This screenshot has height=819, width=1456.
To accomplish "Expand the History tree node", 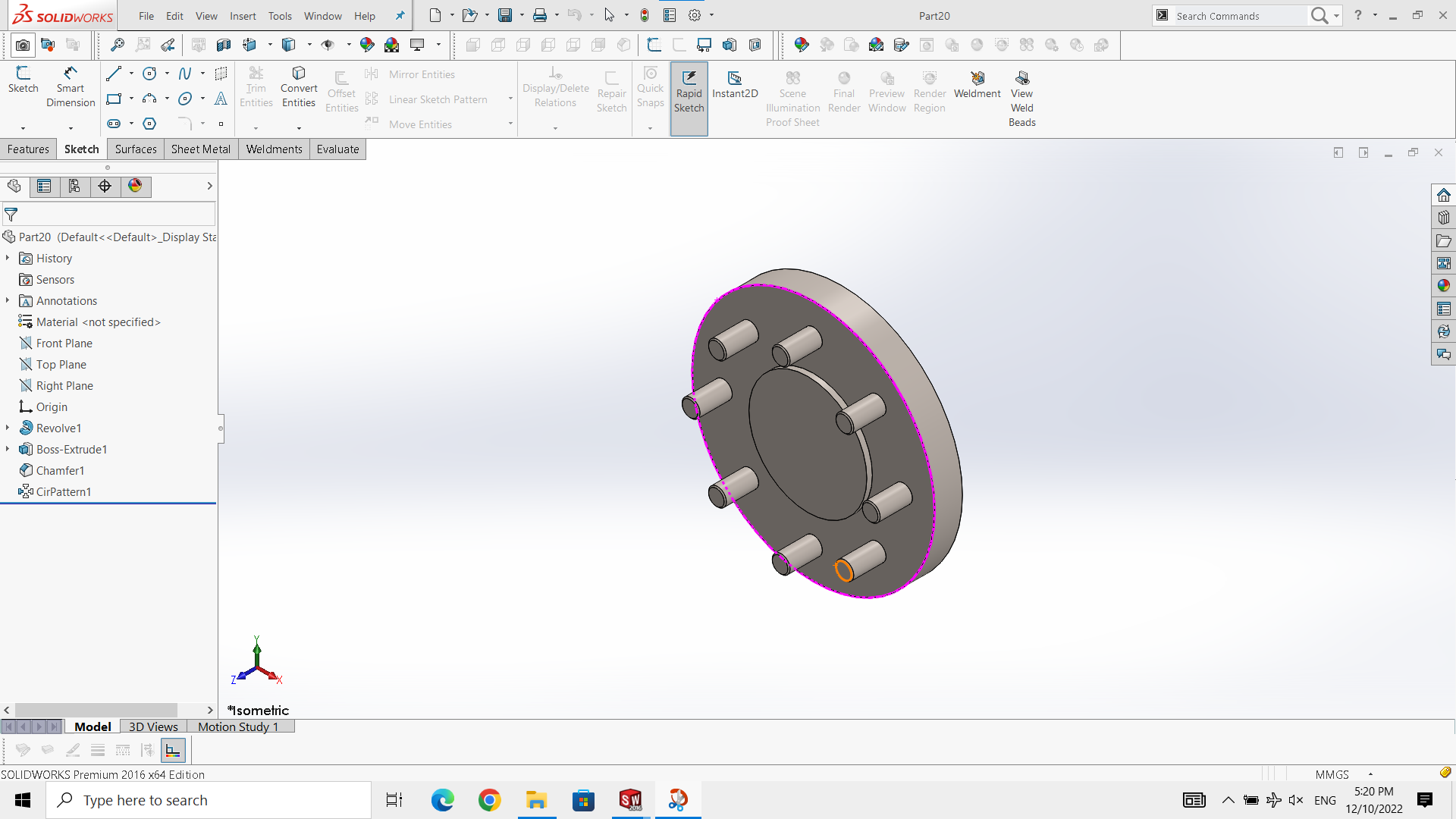I will [8, 259].
